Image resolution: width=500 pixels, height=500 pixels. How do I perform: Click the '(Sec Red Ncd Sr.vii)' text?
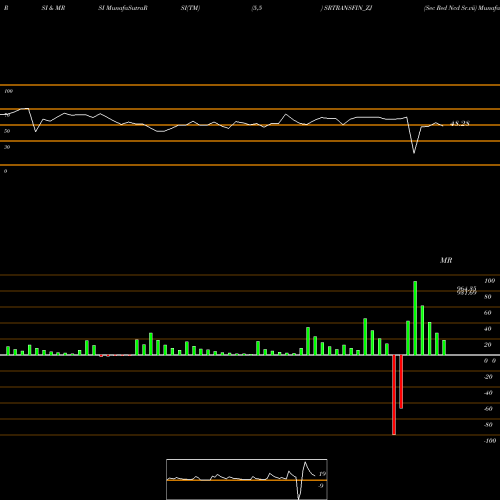450,8
